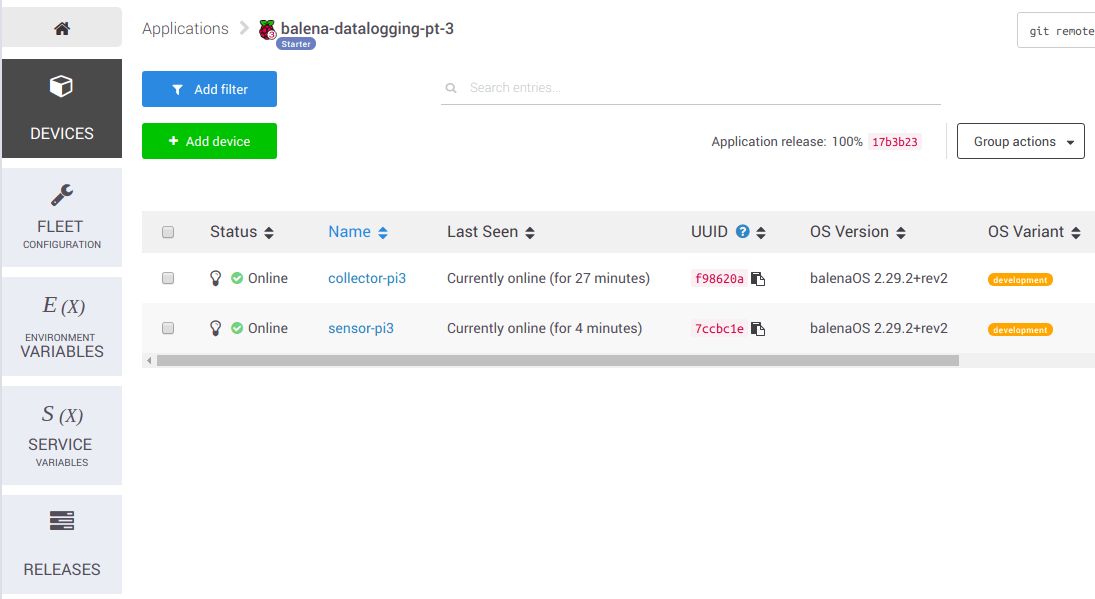Check the sensor-pi3 row checkbox
Screen dimensions: 1095x599
(168, 328)
